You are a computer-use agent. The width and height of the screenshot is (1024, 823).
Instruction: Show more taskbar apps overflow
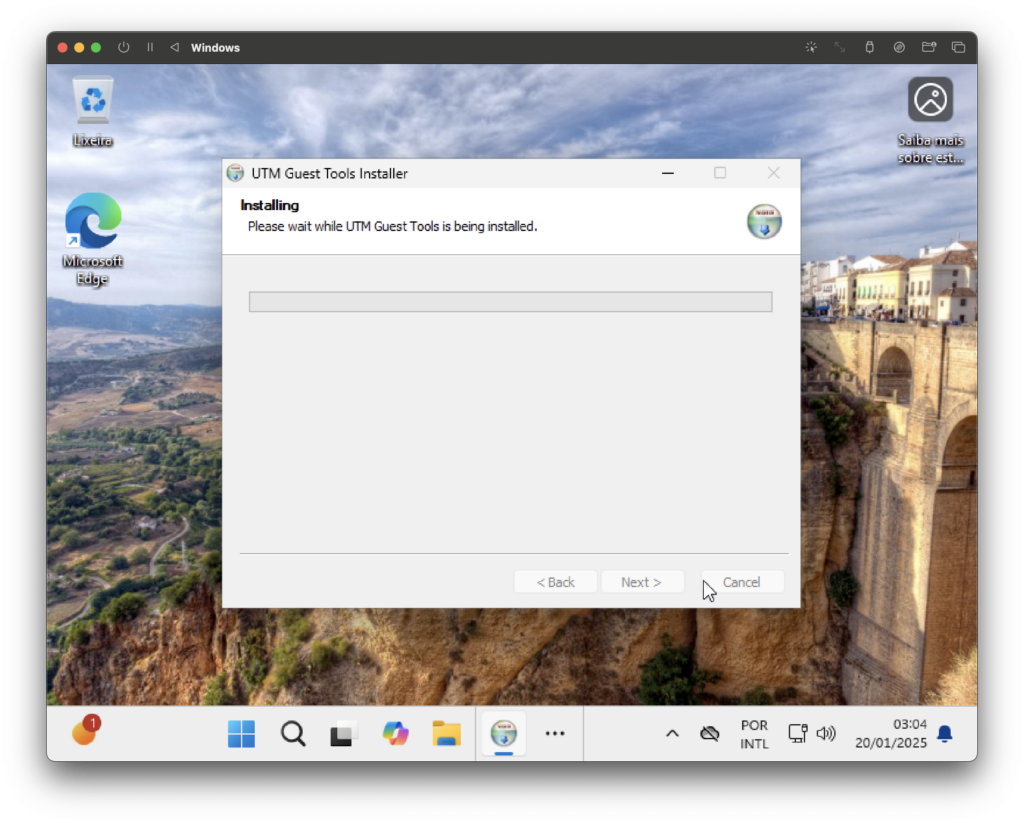554,734
